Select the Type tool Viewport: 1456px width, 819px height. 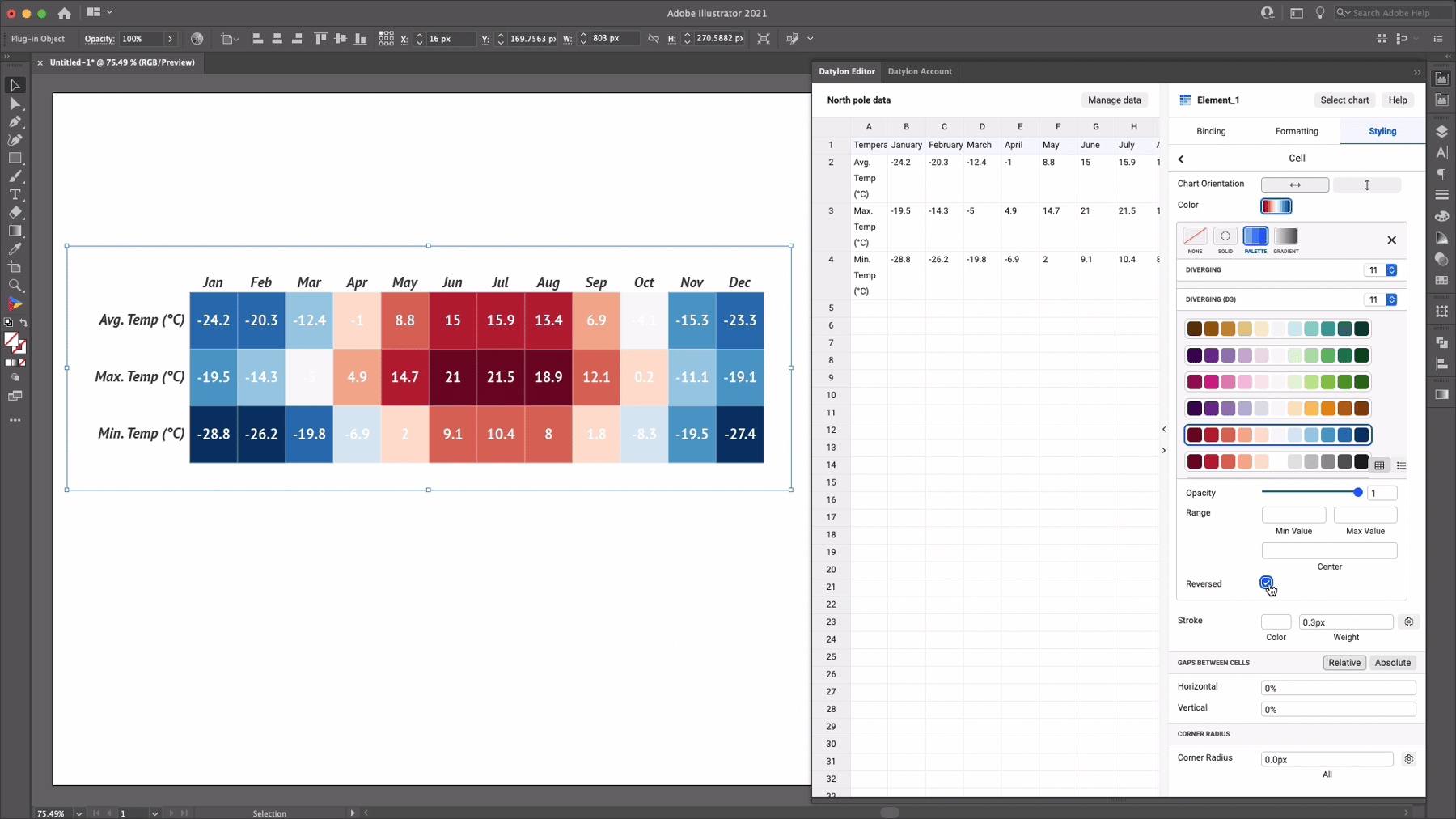(x=15, y=195)
